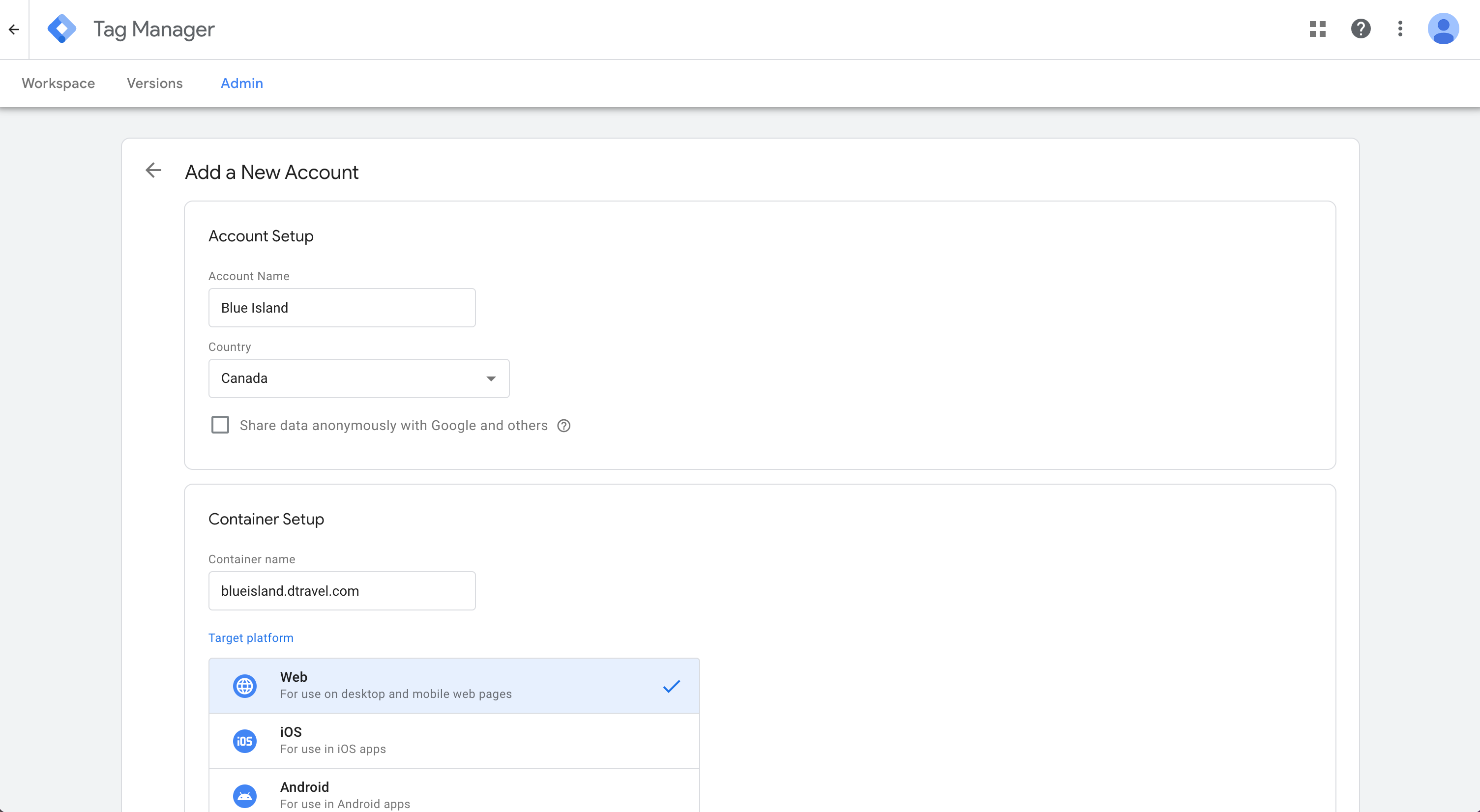This screenshot has height=812, width=1480.
Task: Click the top-left back arrow beside the logo
Action: pyautogui.click(x=14, y=29)
